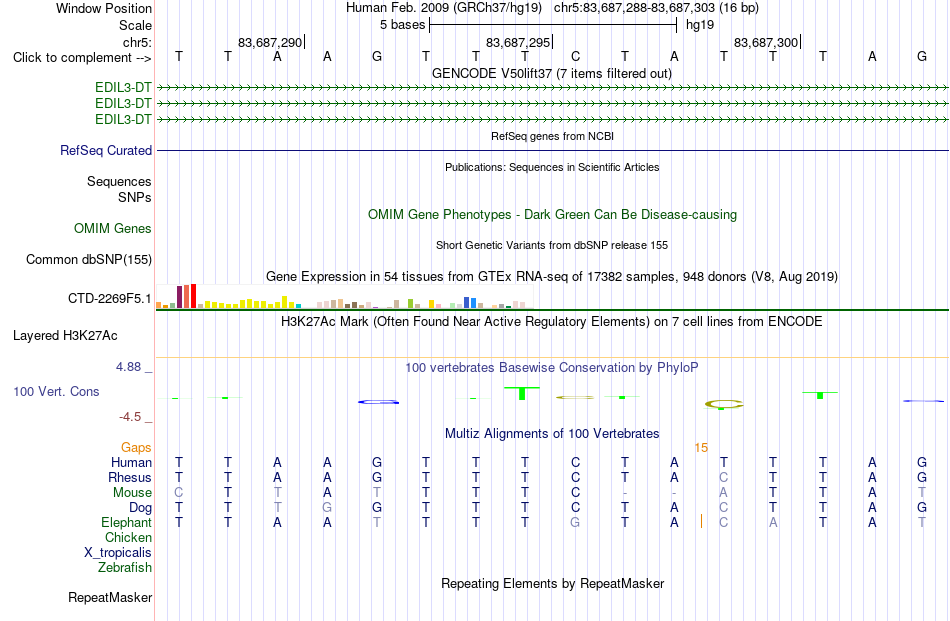Click the orange '15' gap marker

tap(701, 448)
